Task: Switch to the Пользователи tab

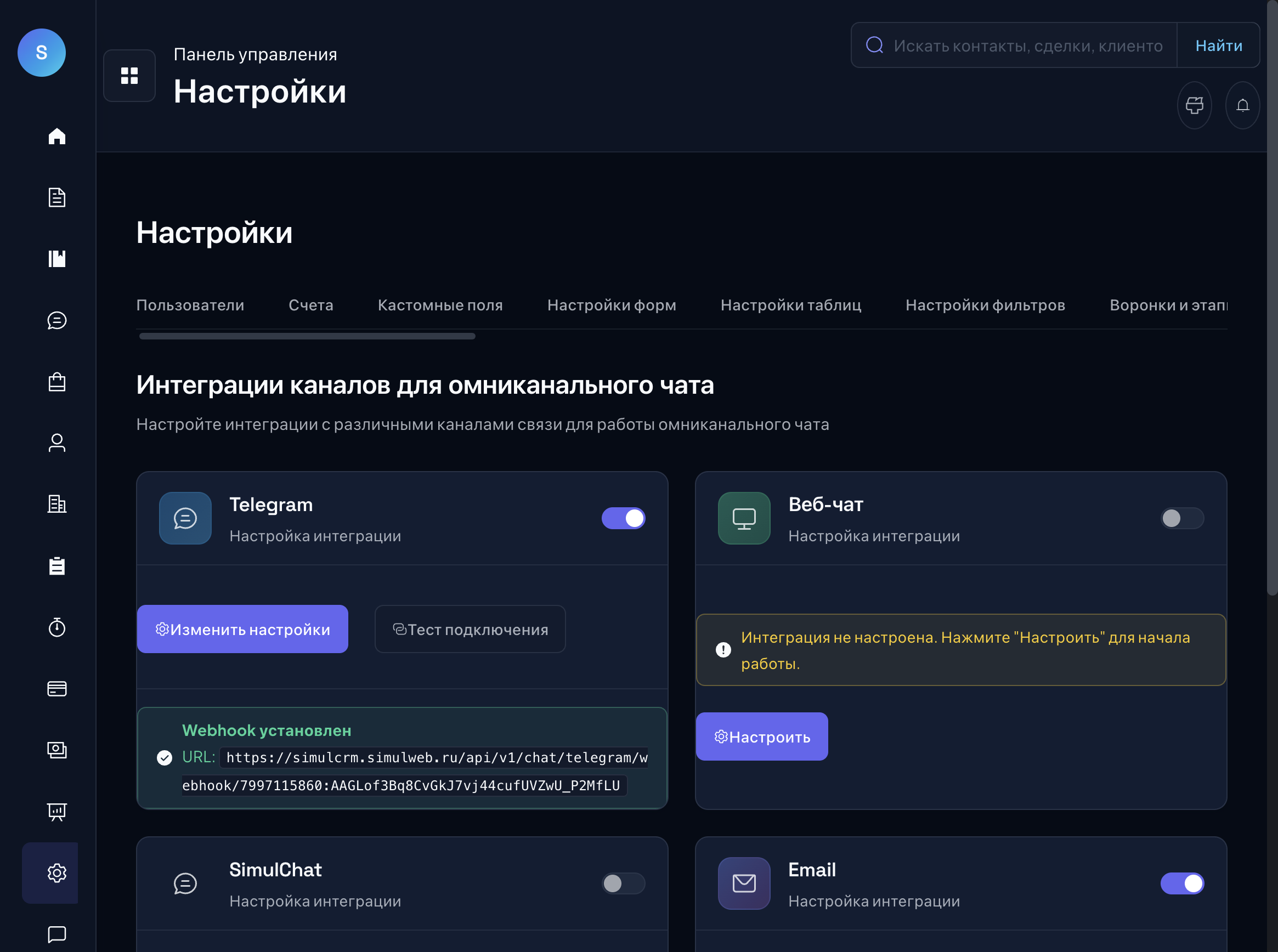Action: 190,305
